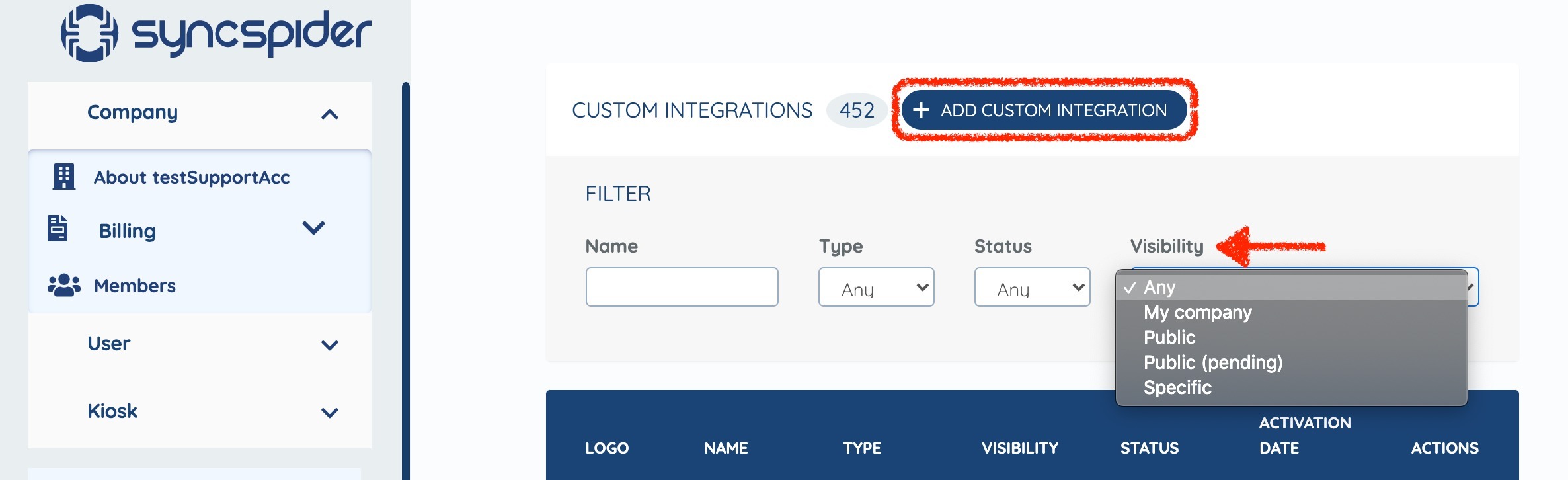Click Add Custom Integration button
Image resolution: width=1568 pixels, height=480 pixels.
click(x=1044, y=110)
